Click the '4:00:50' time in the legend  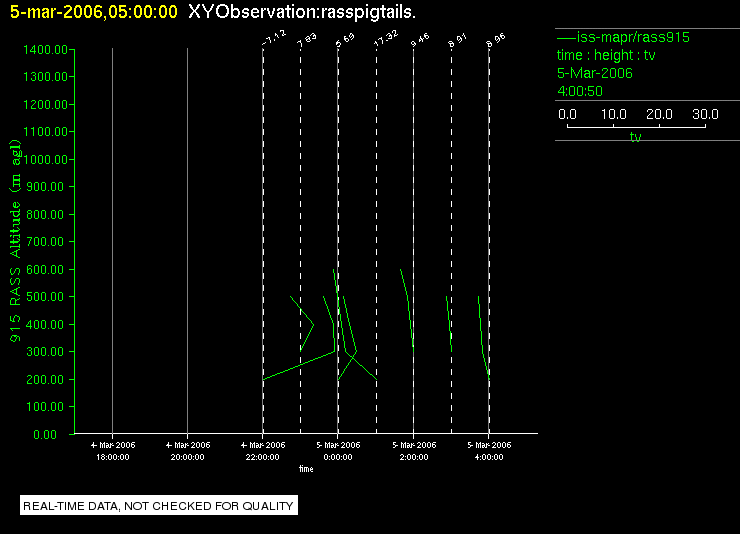point(580,91)
